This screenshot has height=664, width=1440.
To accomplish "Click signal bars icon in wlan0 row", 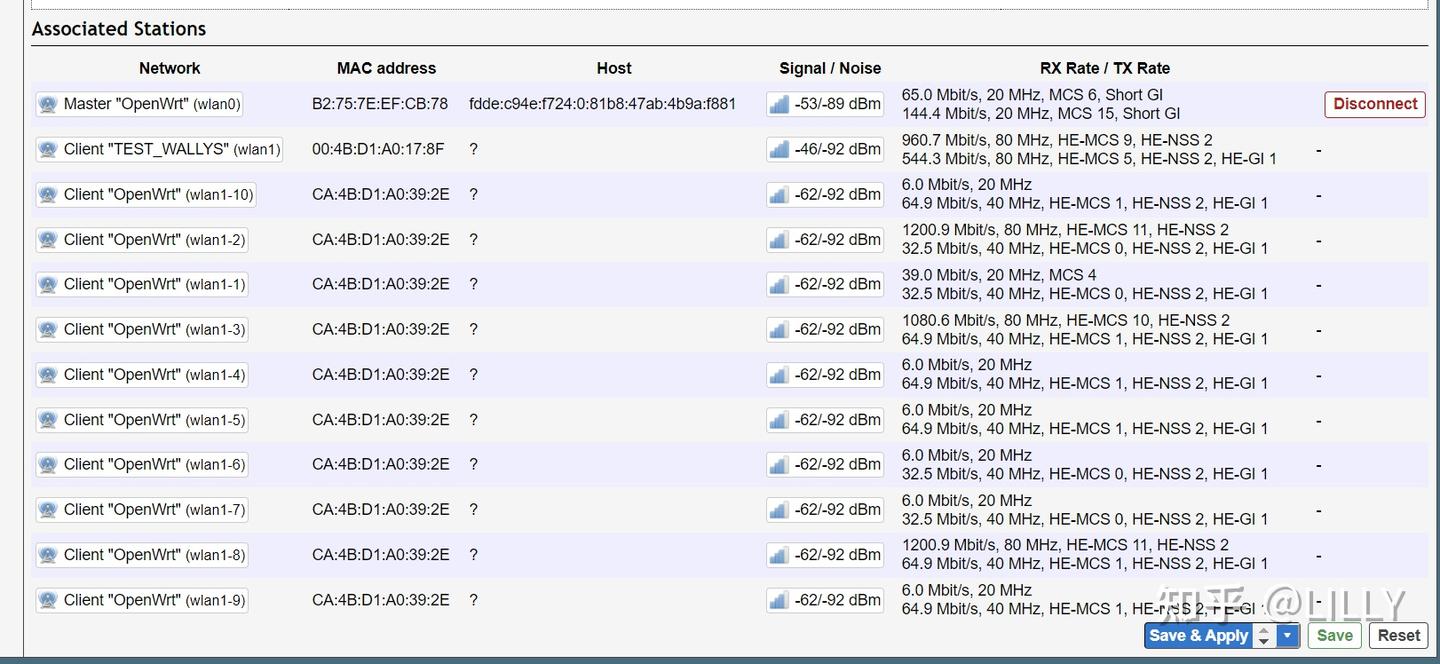I will point(779,104).
